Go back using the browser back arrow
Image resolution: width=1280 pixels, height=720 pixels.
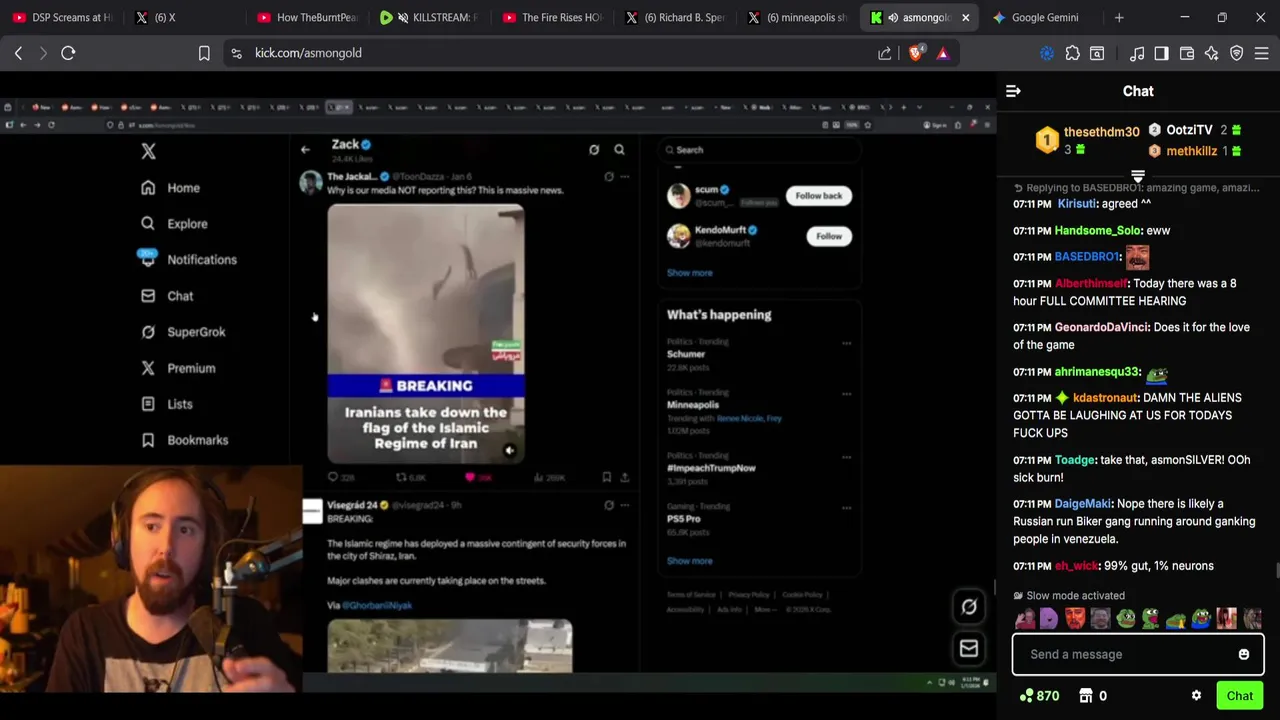pos(18,53)
